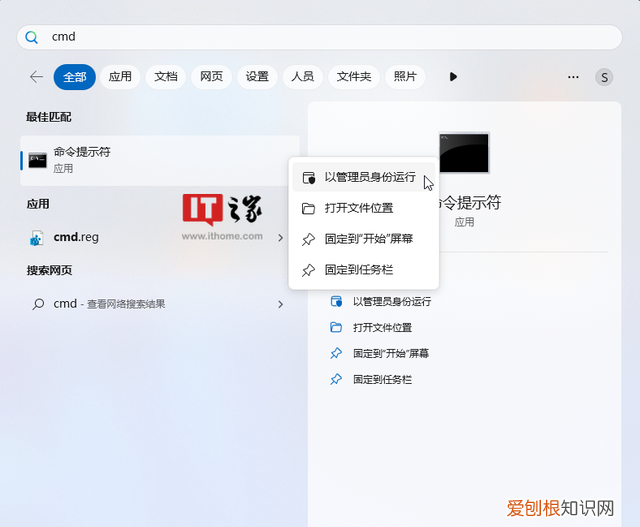The height and width of the screenshot is (527, 640).
Task: Choose 固定到"开始"屏幕 in the context menu
Action: click(364, 239)
